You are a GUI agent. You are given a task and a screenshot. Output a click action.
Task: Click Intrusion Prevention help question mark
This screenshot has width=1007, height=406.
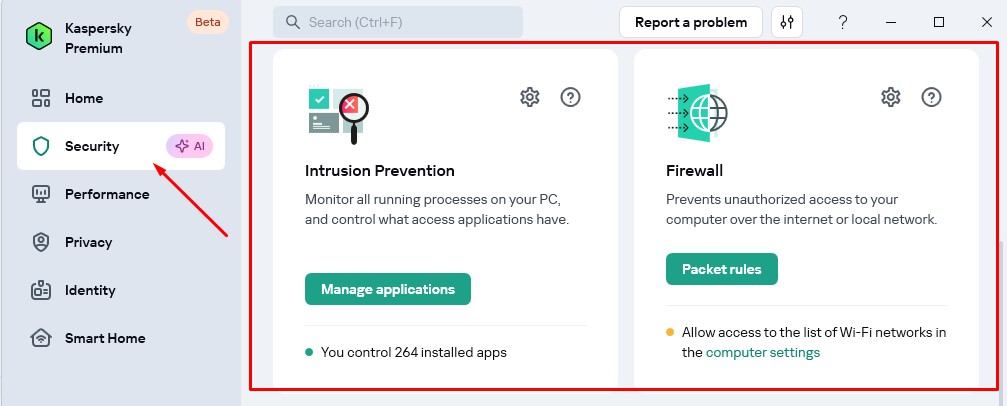pyautogui.click(x=570, y=97)
